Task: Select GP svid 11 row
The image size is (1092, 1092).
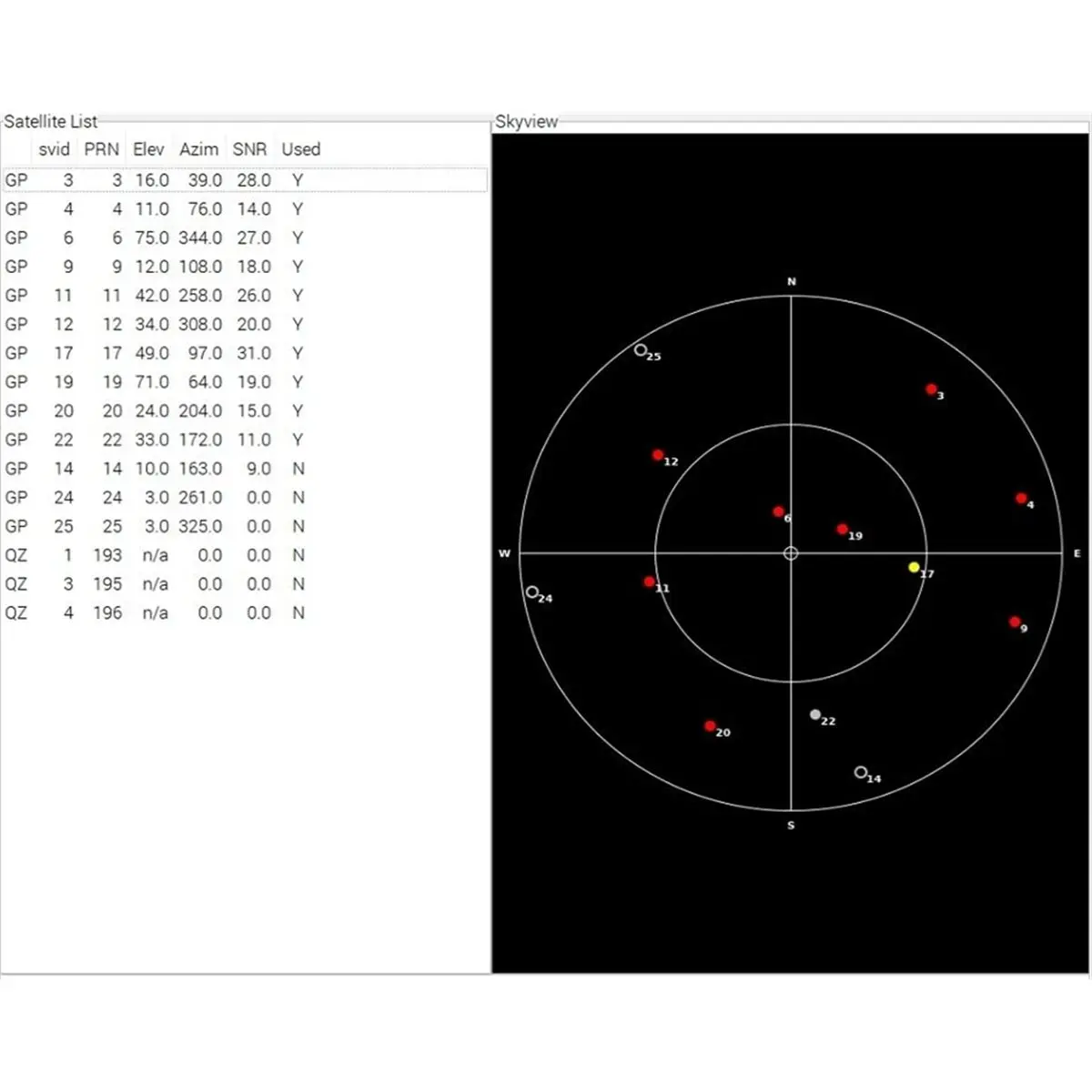Action: point(245,296)
